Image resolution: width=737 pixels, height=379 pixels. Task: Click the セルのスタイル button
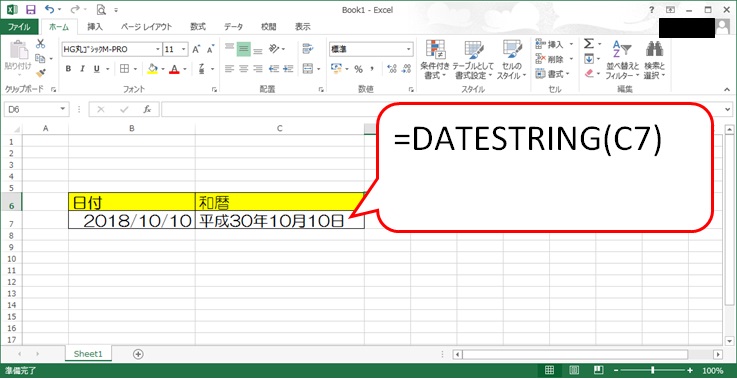(x=511, y=60)
